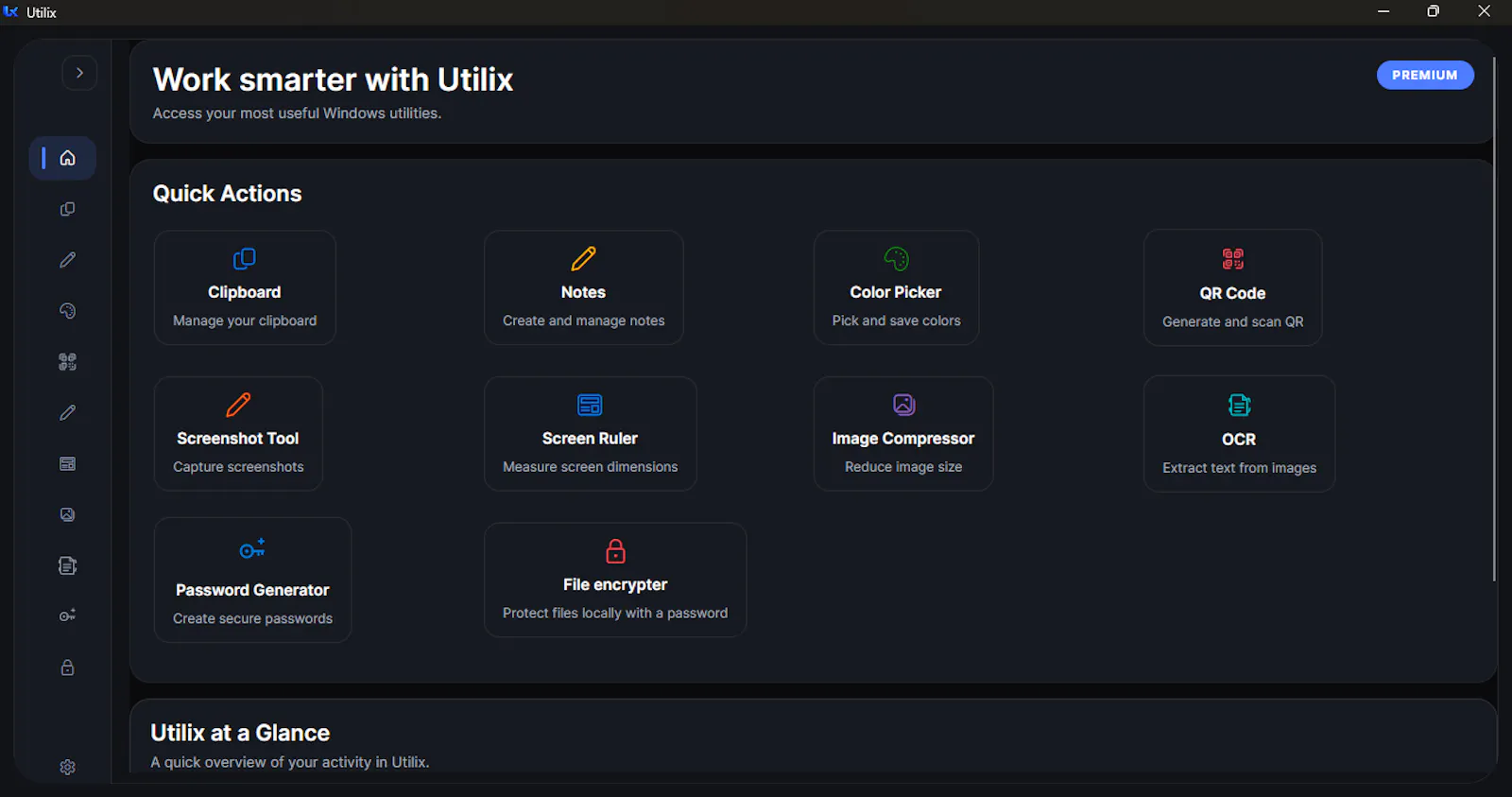Expand the sidebar with the chevron arrow
Screen dimensions: 1512x797
(79, 73)
